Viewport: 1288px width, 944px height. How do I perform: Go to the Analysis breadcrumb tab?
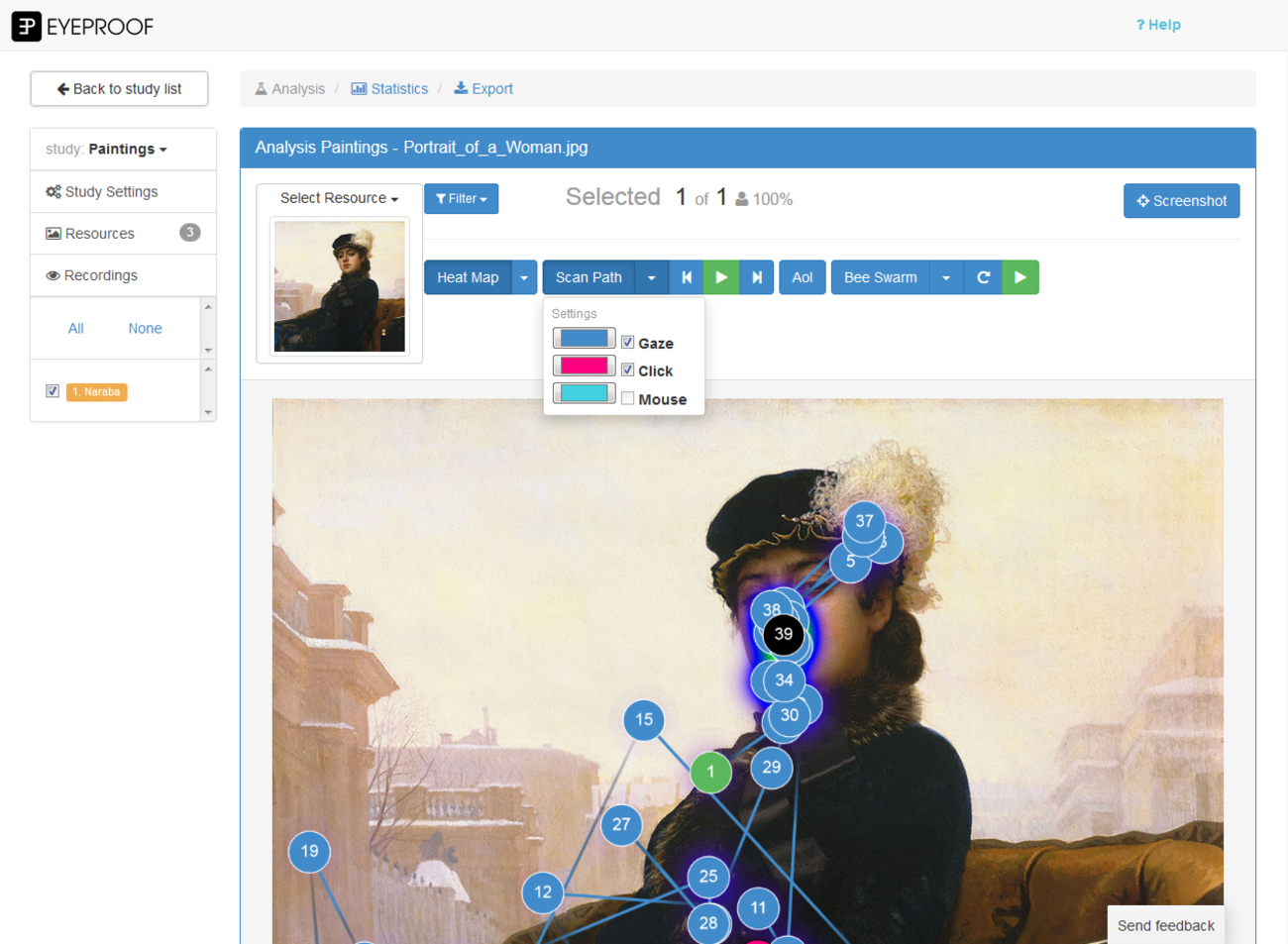coord(289,89)
